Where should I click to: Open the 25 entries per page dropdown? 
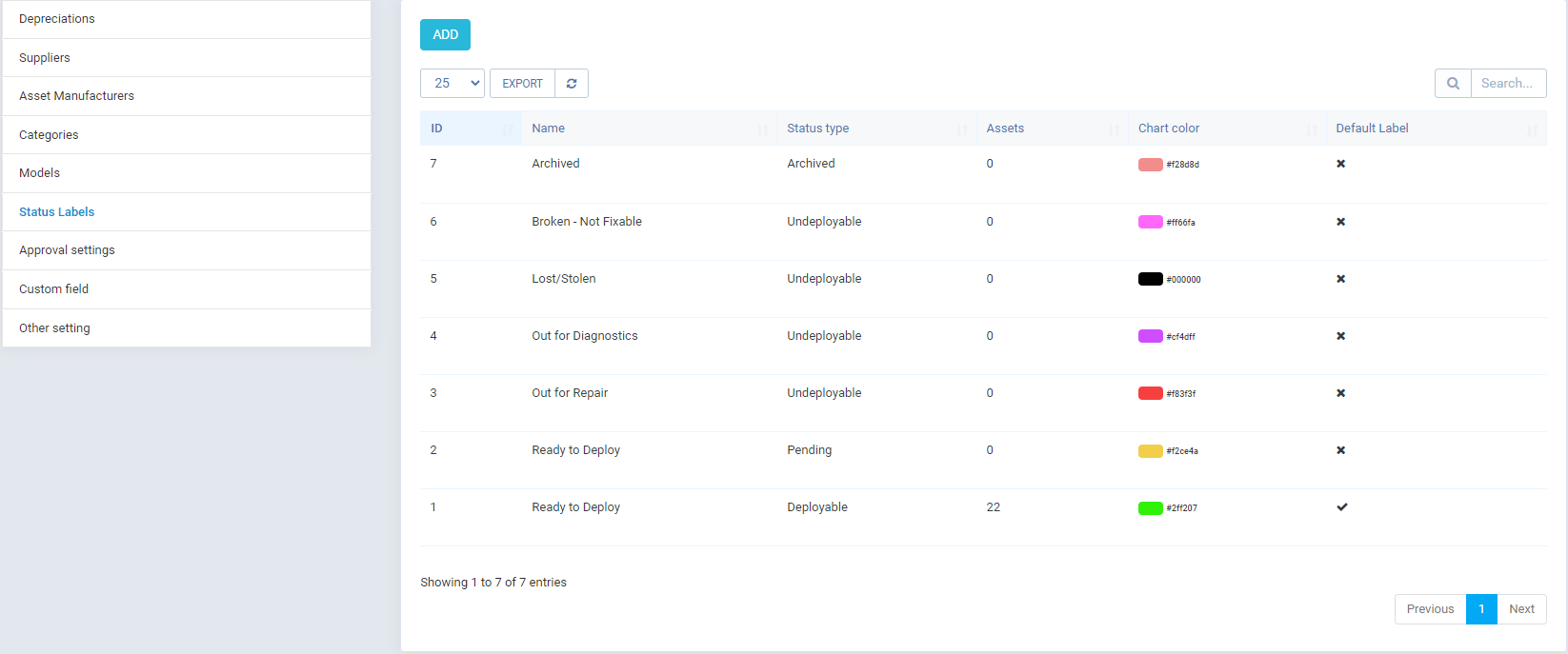click(452, 84)
